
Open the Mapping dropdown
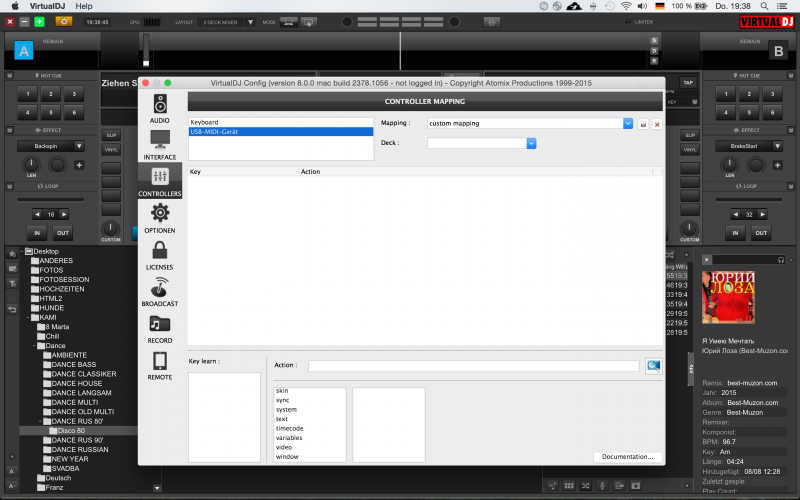point(628,123)
